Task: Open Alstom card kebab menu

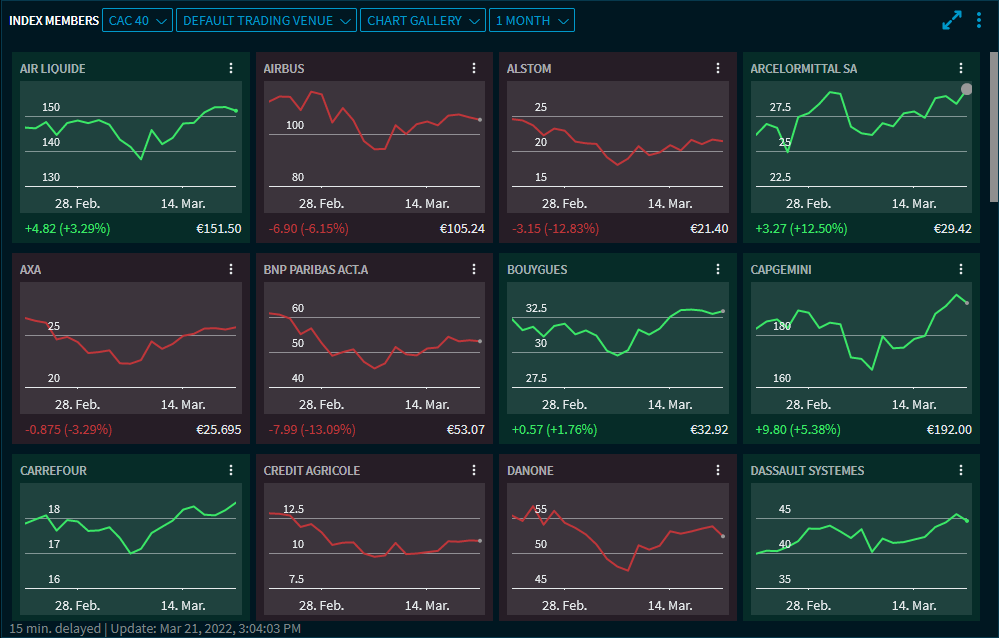Action: point(718,68)
